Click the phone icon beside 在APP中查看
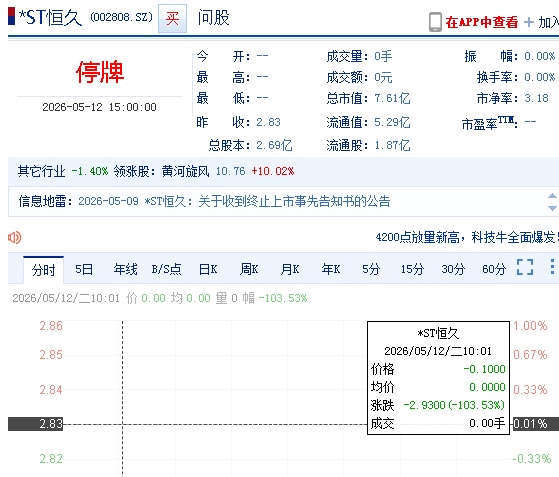Screen dimensions: 559x477 [x=435, y=22]
